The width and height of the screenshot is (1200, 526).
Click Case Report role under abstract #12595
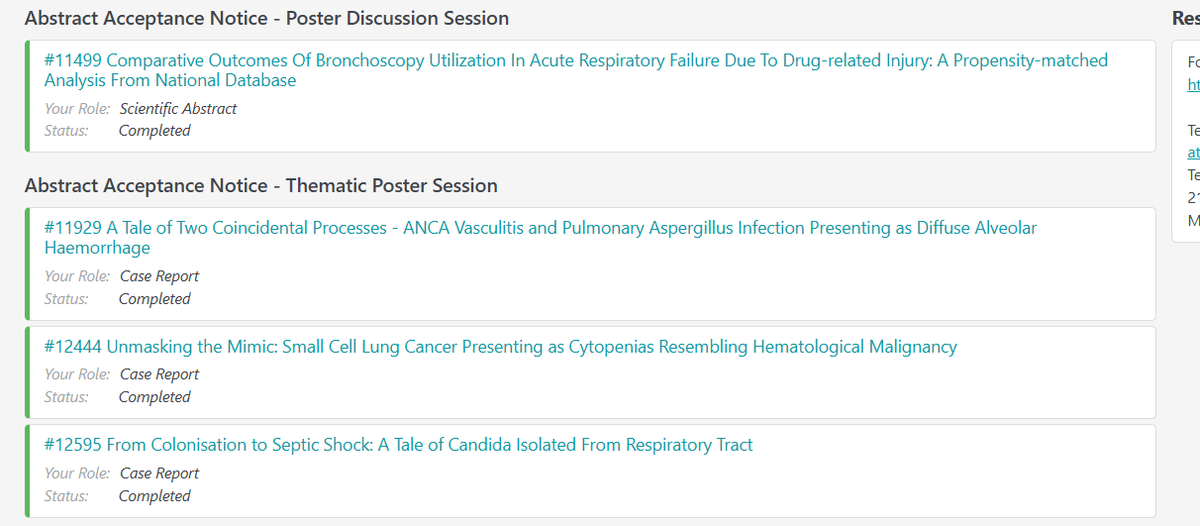(159, 473)
